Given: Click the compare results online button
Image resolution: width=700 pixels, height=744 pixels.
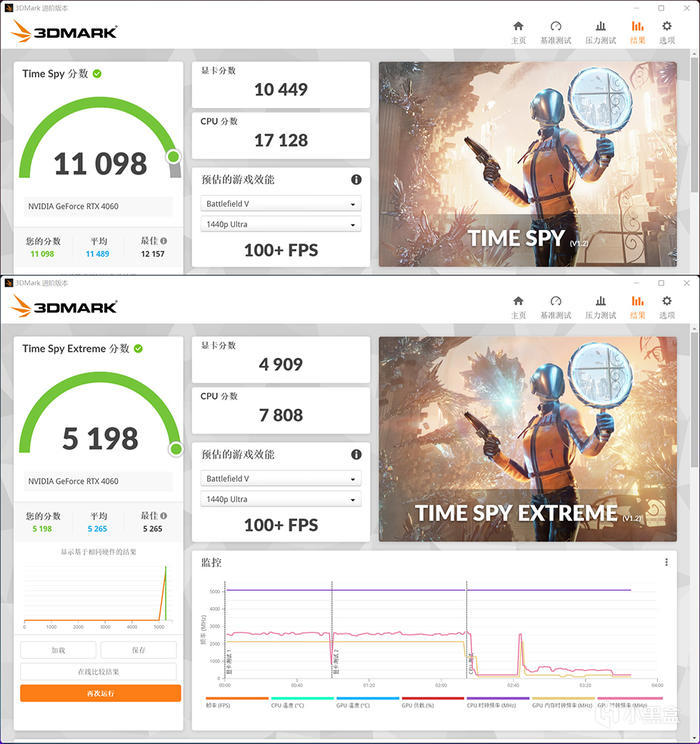Looking at the screenshot, I should click(x=99, y=672).
